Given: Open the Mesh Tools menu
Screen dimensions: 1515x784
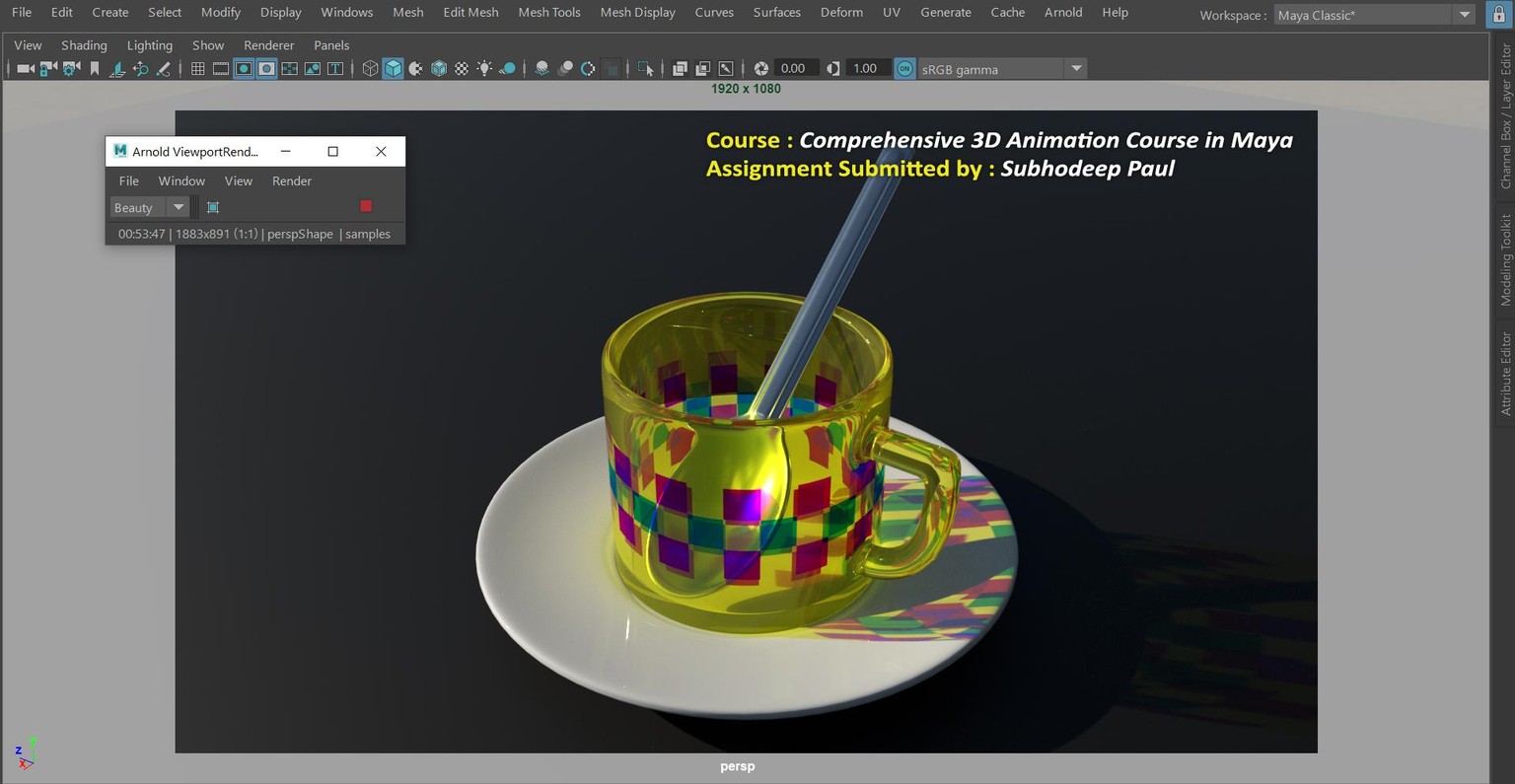Looking at the screenshot, I should [x=549, y=13].
